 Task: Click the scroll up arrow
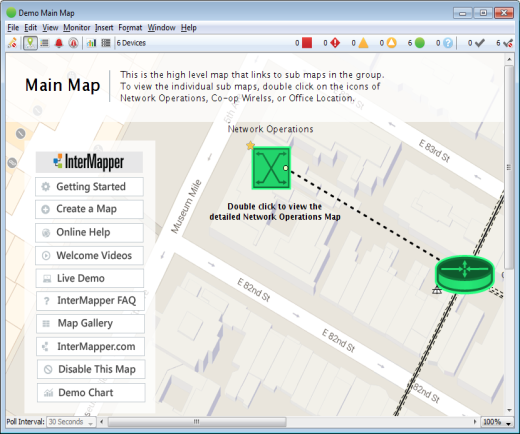pyautogui.click(x=509, y=59)
